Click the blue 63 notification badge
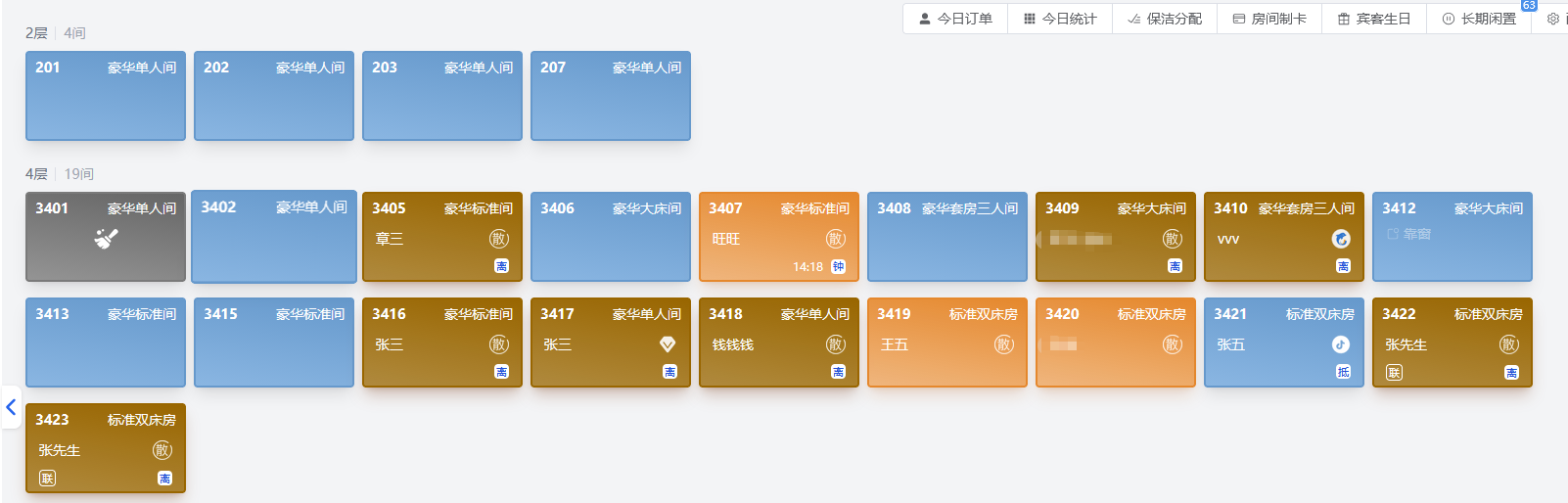Image resolution: width=1568 pixels, height=503 pixels. point(1529,6)
